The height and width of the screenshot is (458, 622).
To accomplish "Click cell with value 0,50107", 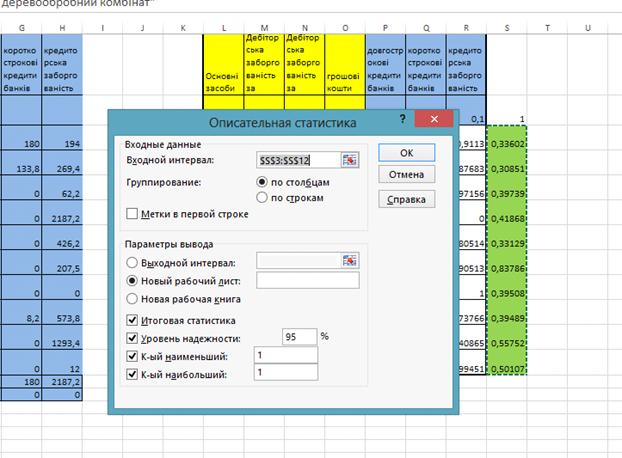I will coord(507,362).
